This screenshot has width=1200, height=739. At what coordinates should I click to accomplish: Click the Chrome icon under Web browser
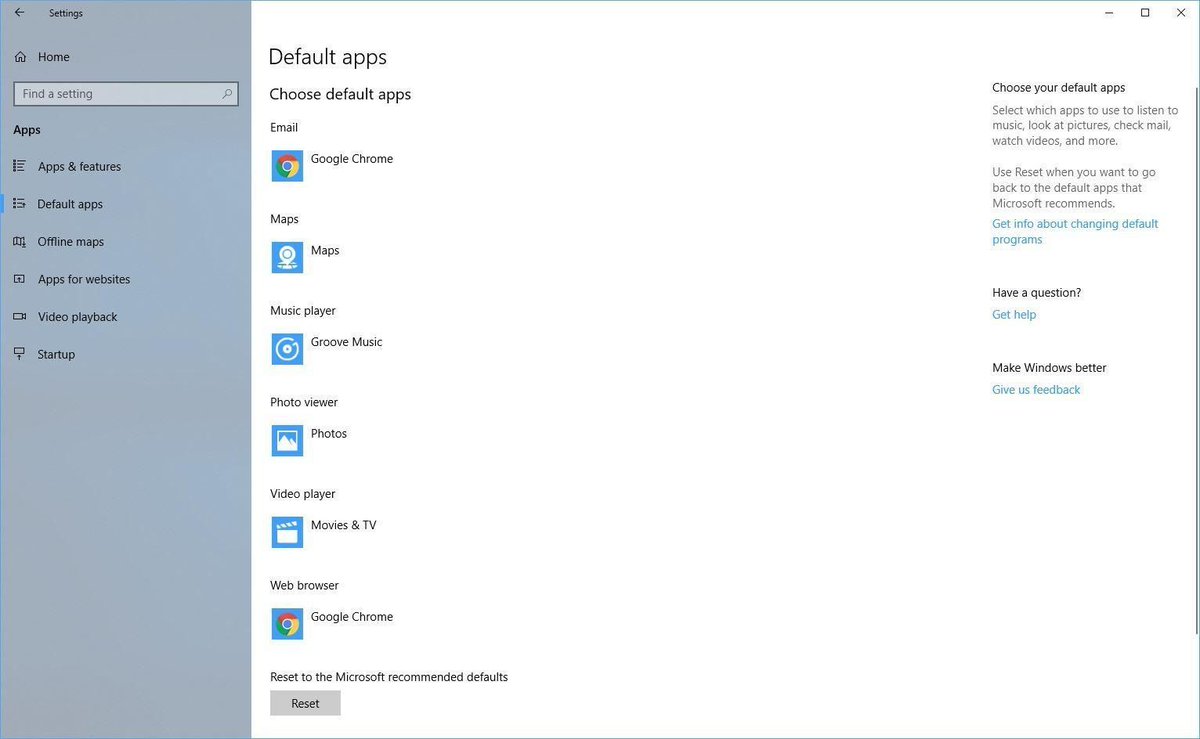pos(287,624)
